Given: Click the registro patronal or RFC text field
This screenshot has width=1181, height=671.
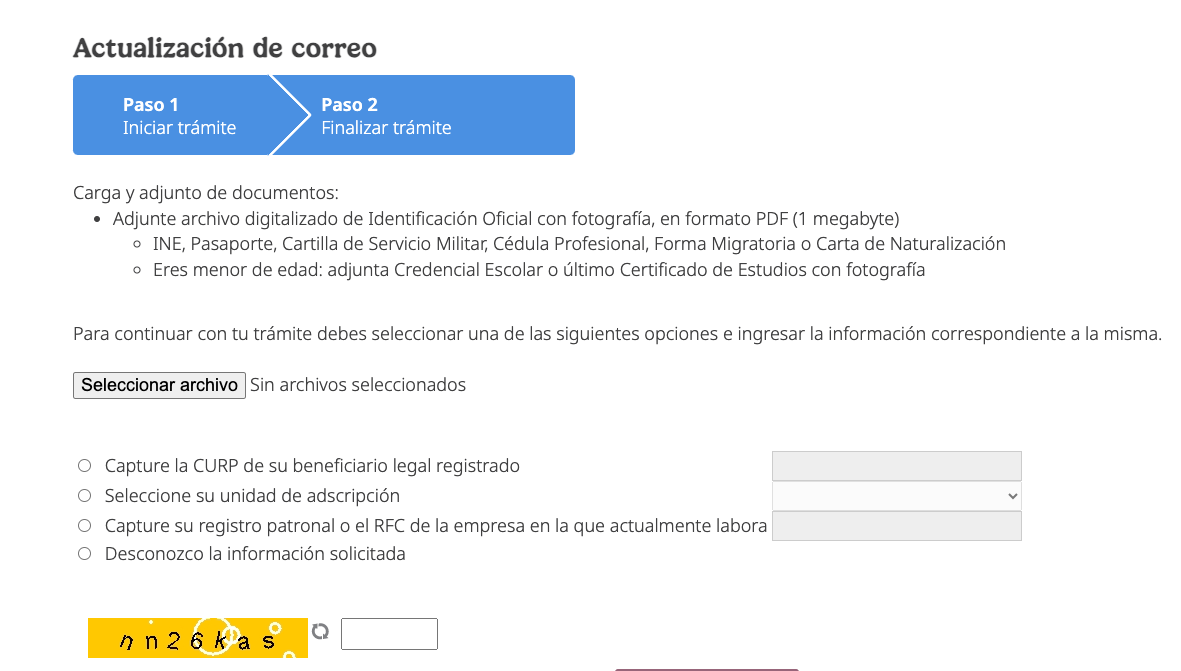Looking at the screenshot, I should (x=896, y=526).
